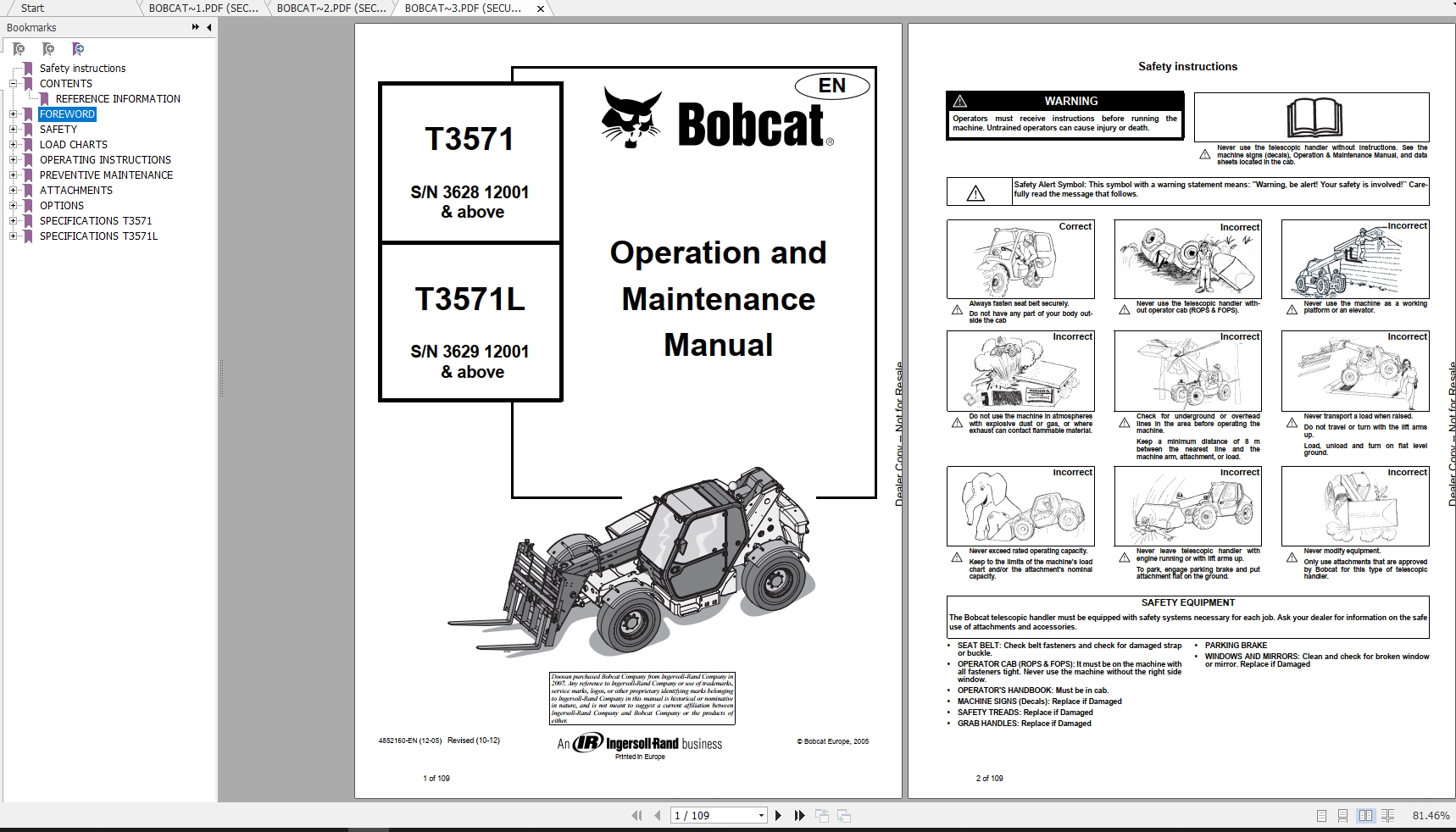Select the FOREWORD bookmark
The width and height of the screenshot is (1456, 832).
click(66, 114)
